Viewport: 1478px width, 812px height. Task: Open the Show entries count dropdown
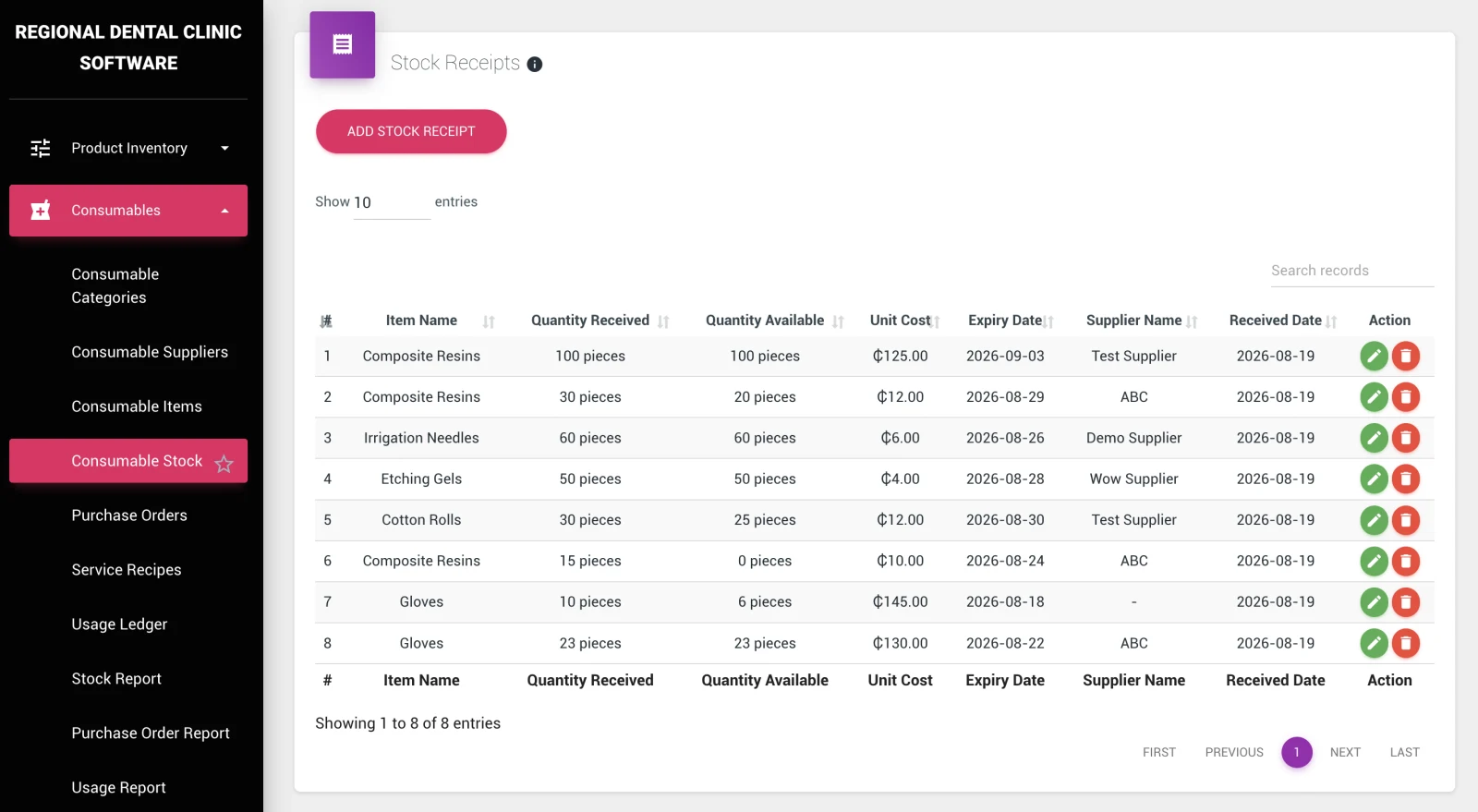tap(392, 202)
